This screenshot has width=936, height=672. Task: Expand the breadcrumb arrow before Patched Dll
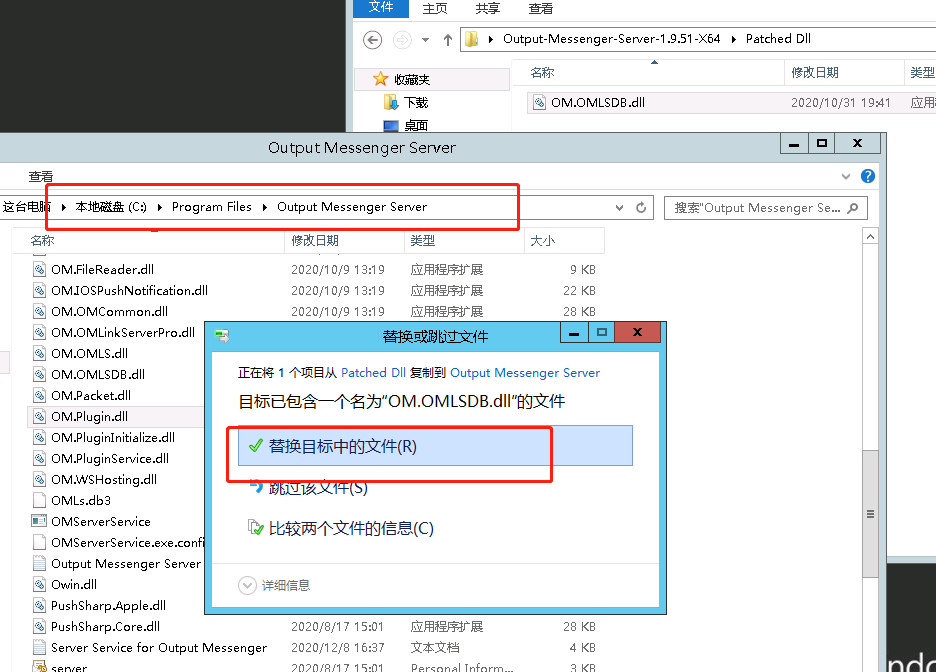pos(733,39)
